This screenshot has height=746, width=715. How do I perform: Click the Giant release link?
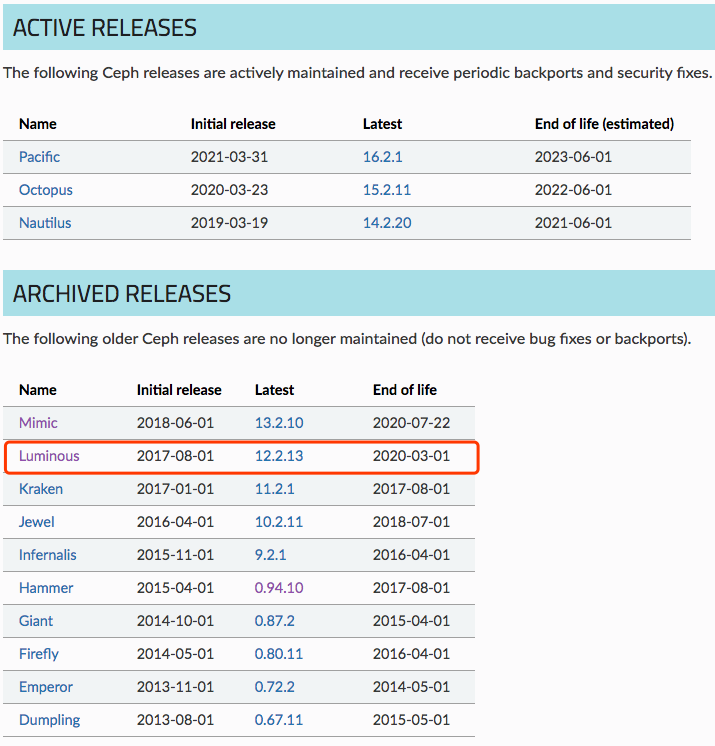[36, 621]
